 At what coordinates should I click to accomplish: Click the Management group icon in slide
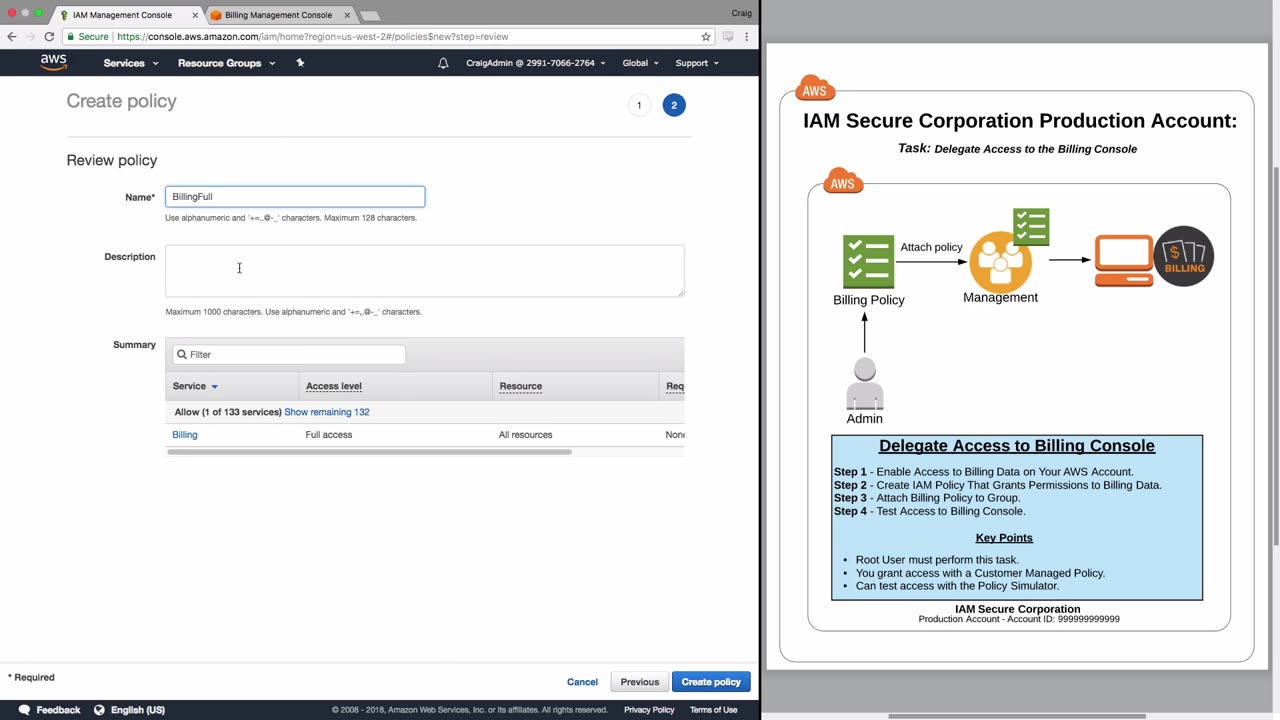(1000, 262)
